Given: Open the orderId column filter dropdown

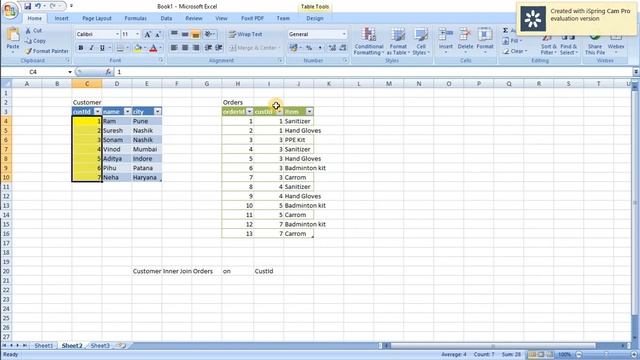Looking at the screenshot, I should click(249, 111).
